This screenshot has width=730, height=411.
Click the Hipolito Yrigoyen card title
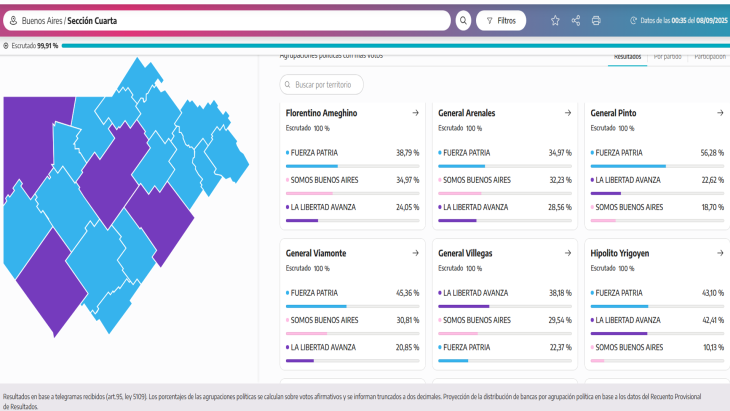[x=620, y=253]
